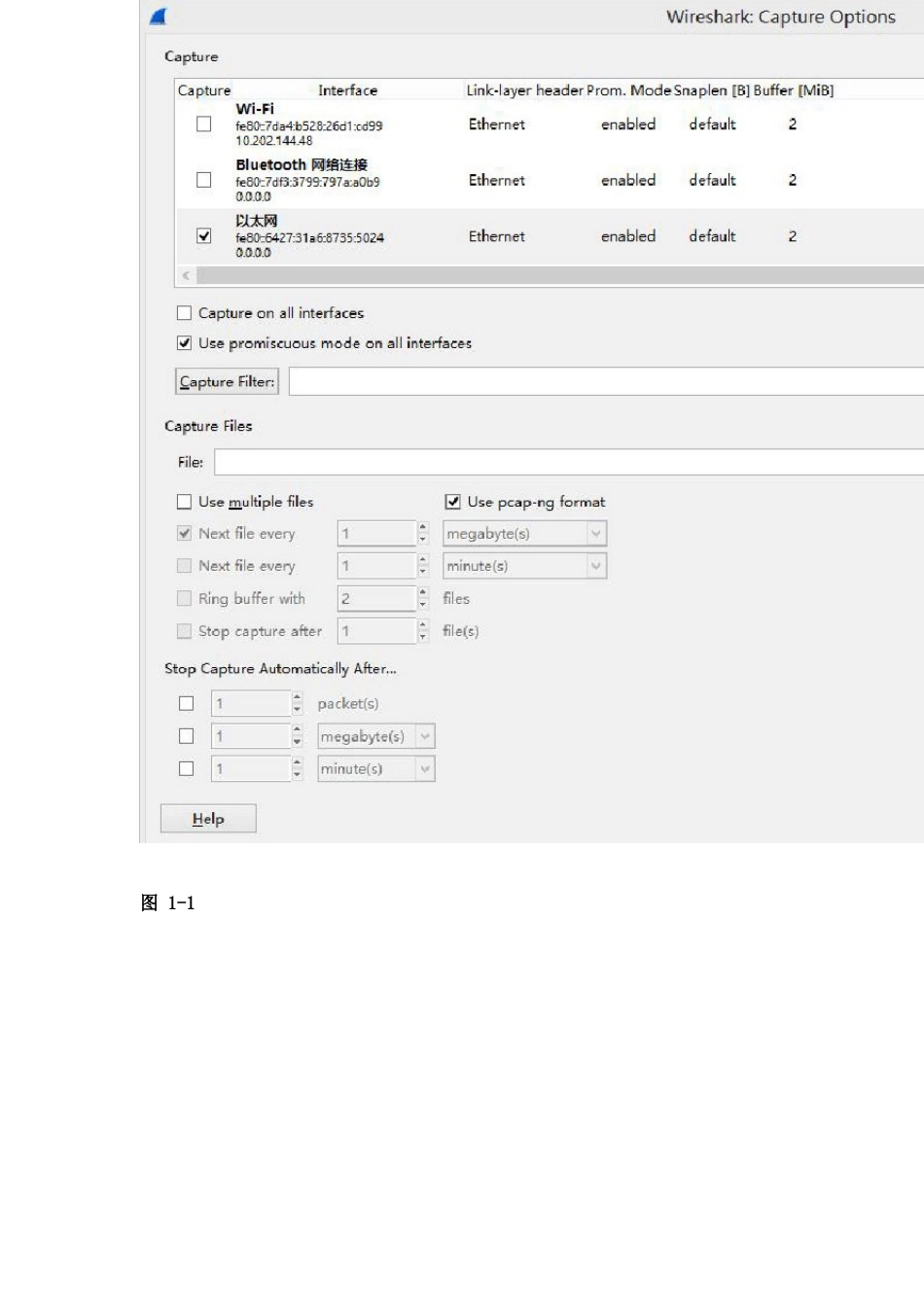
Task: Toggle Ring buffer with checkbox
Action: tap(185, 599)
